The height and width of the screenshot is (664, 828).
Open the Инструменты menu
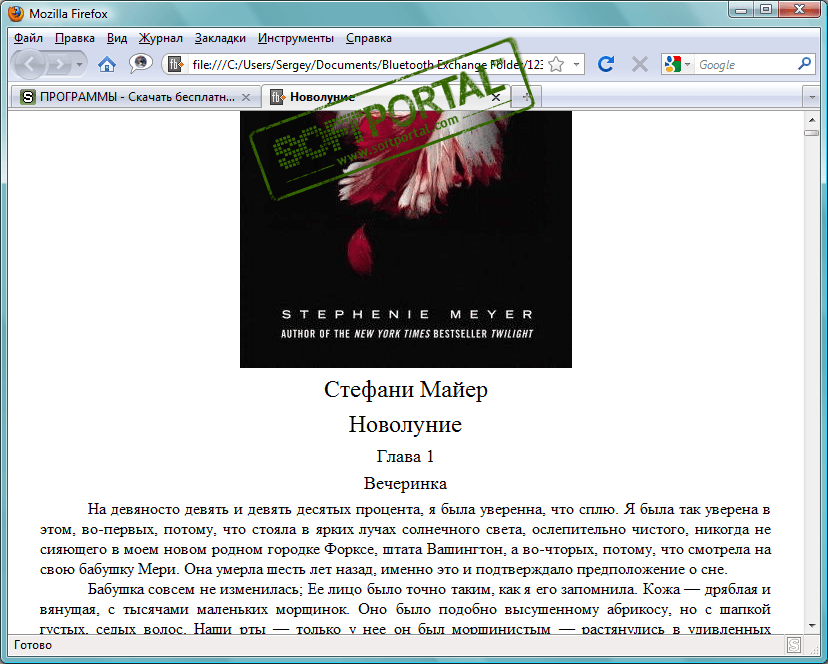coord(296,38)
